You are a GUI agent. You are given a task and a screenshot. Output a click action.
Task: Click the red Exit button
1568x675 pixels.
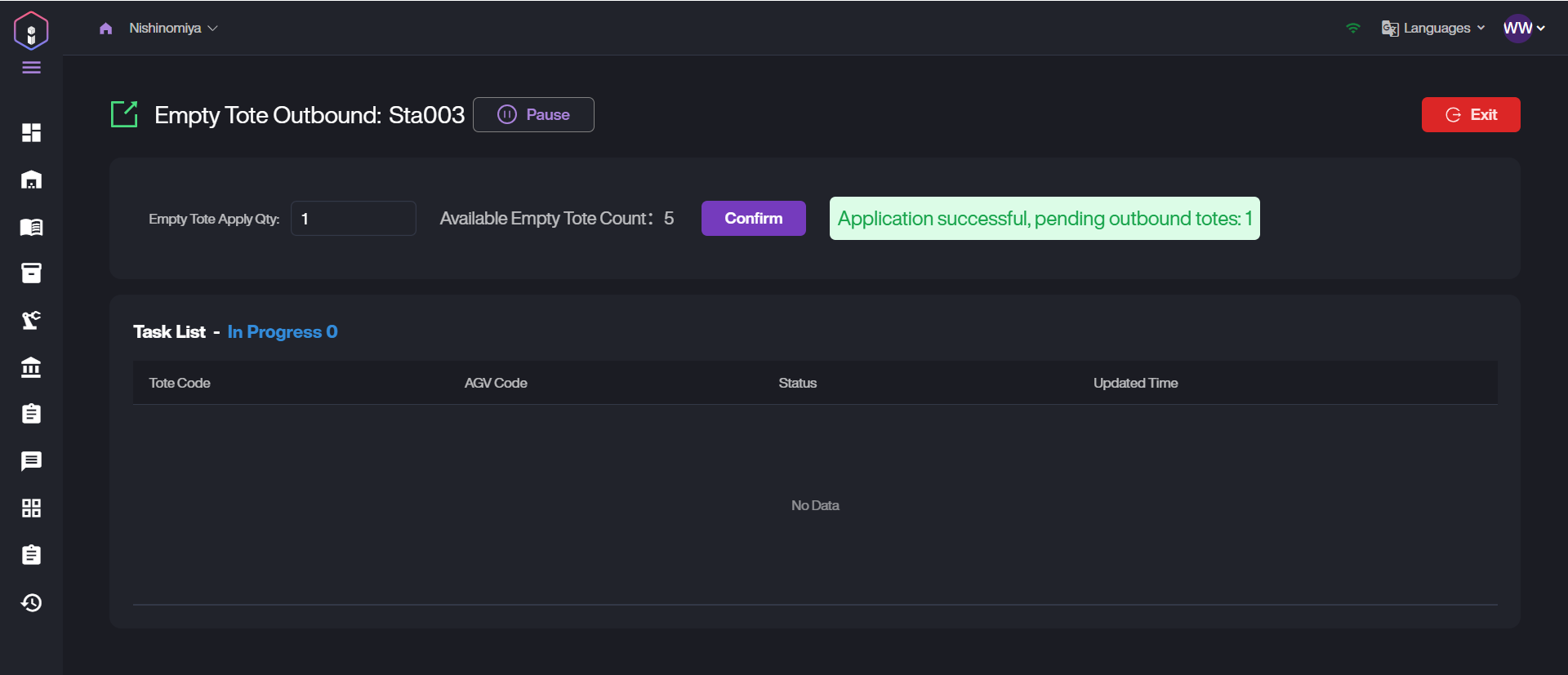click(1470, 115)
